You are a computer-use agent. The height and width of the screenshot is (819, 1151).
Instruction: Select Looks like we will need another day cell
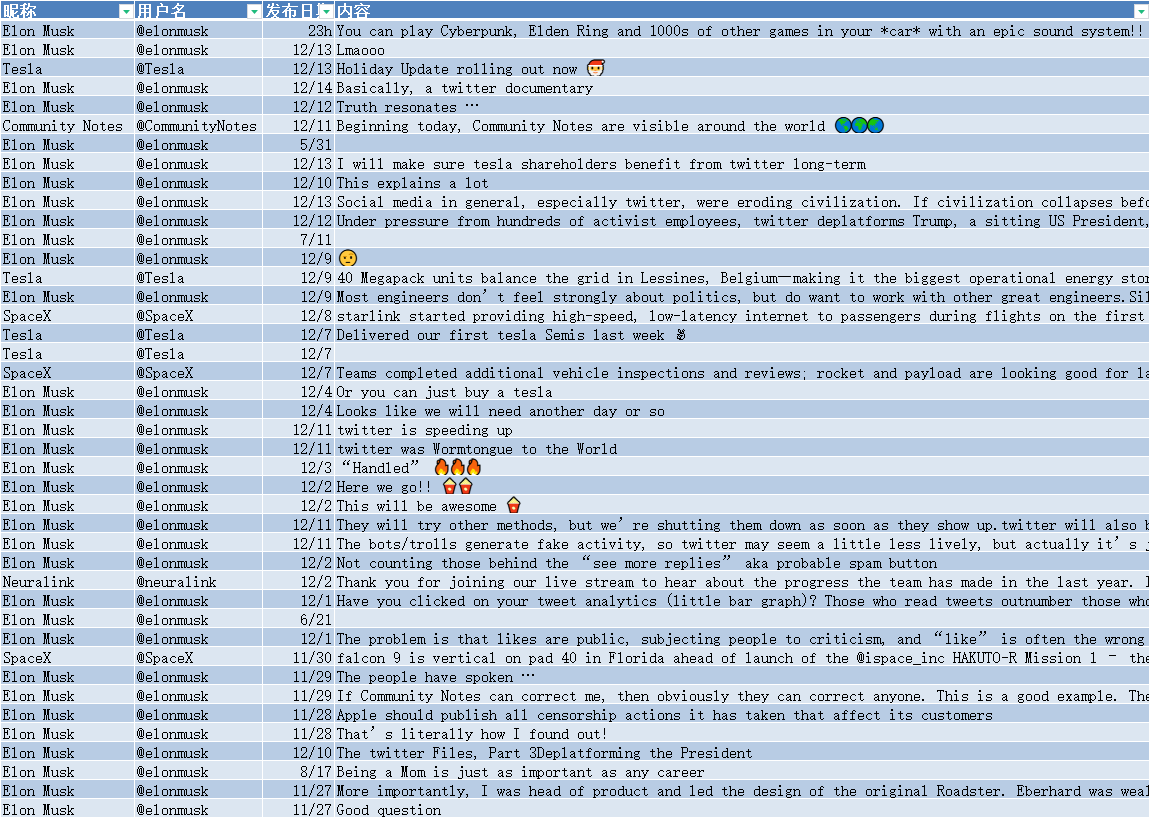coord(742,411)
